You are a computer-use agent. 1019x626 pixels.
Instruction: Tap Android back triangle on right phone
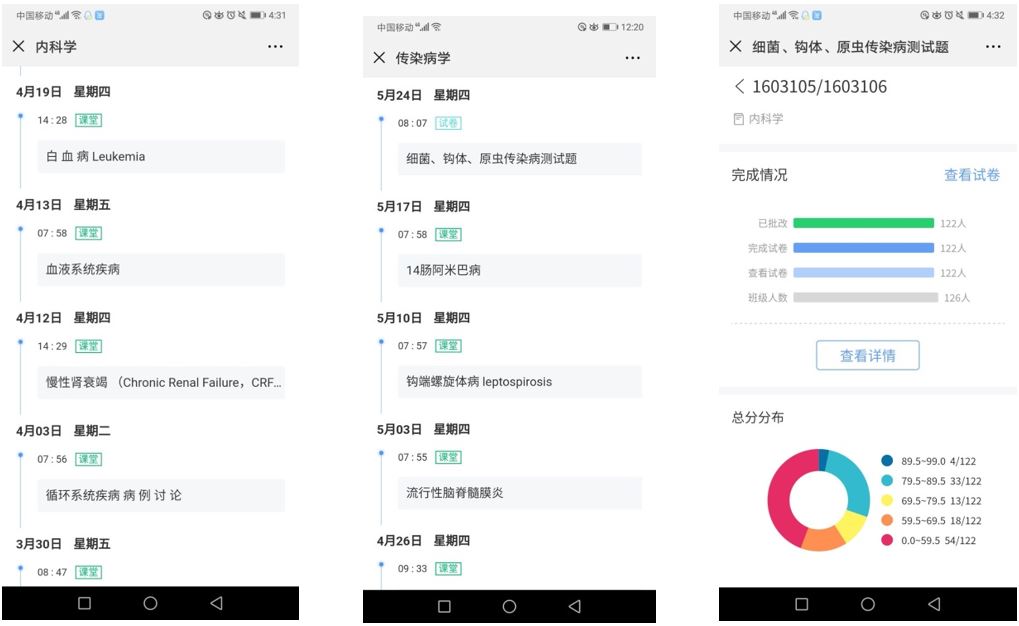point(934,604)
